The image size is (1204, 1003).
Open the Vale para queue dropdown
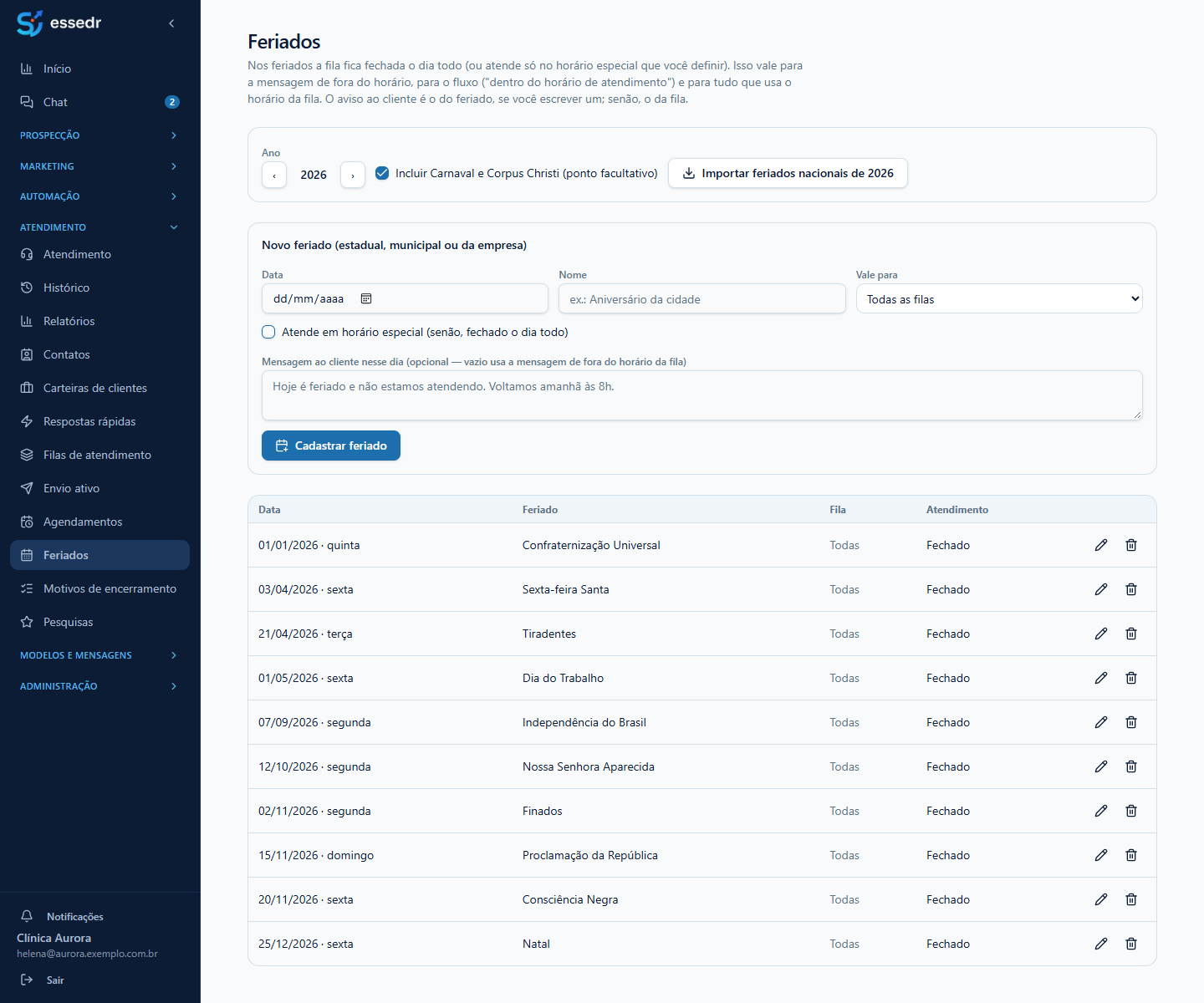[x=999, y=298]
